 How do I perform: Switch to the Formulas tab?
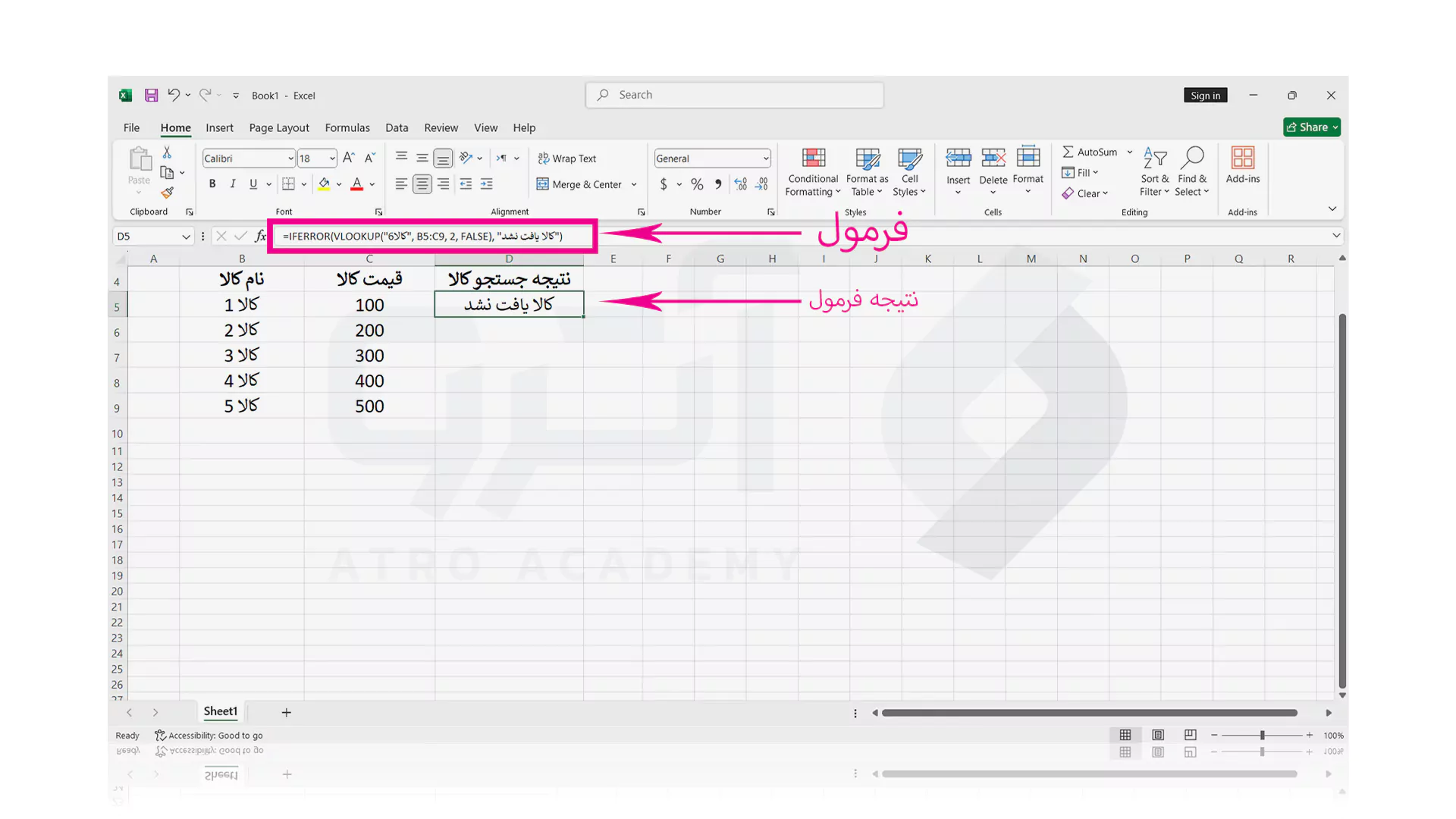347,127
